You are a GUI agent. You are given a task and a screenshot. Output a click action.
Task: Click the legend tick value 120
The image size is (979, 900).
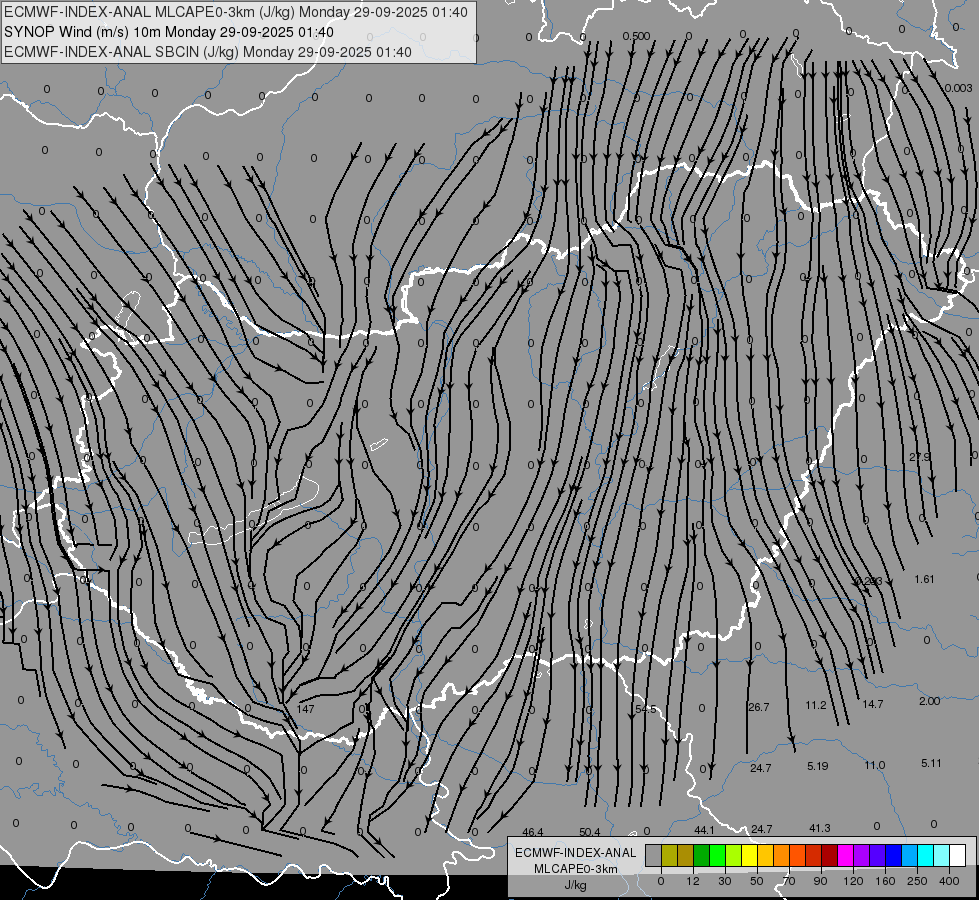coord(853,881)
